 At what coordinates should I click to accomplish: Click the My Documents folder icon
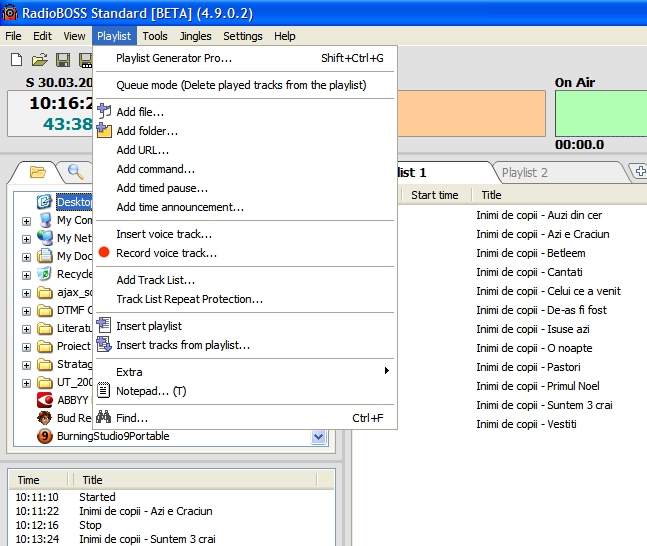coord(45,256)
